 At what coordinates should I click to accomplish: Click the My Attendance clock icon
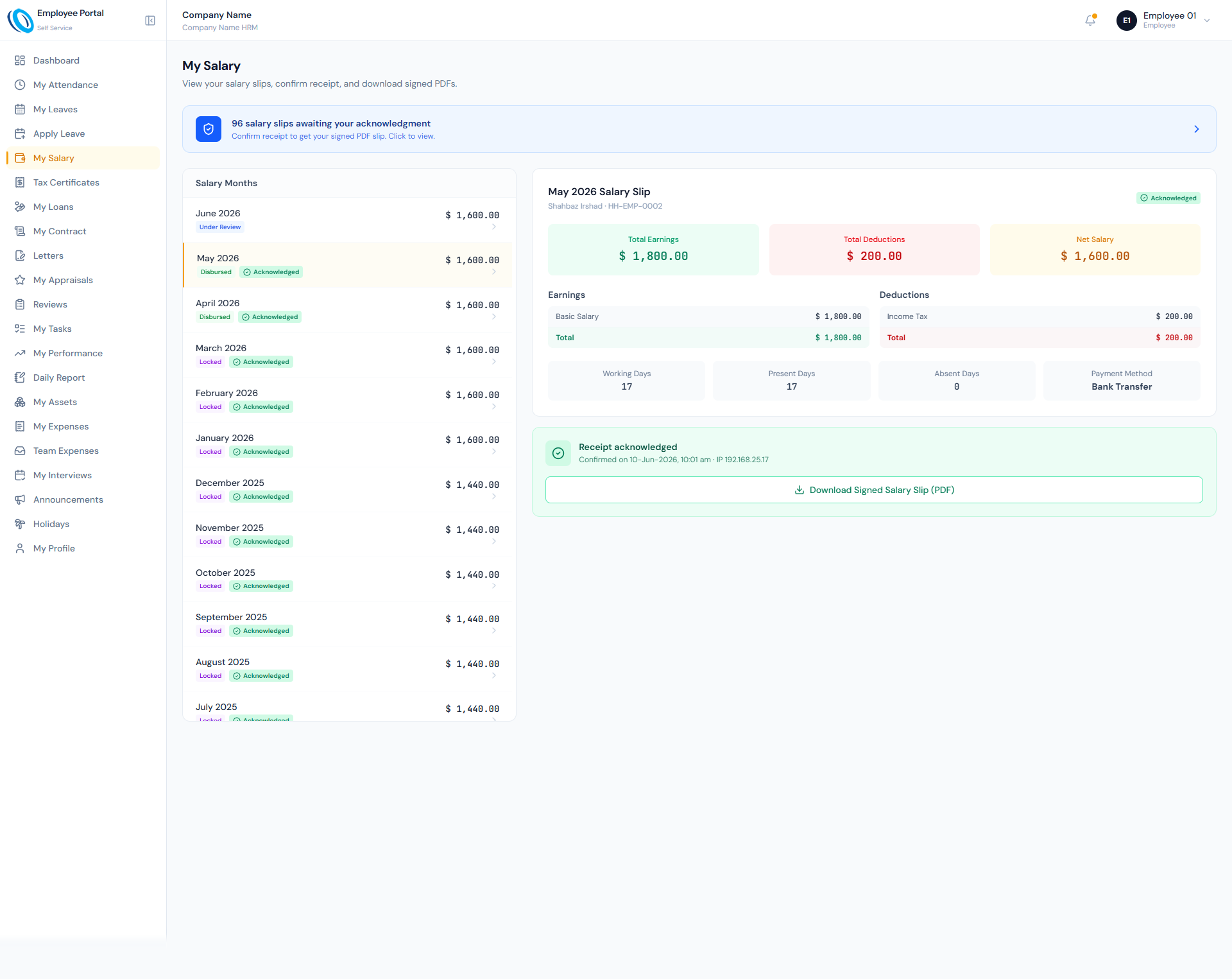click(x=20, y=85)
